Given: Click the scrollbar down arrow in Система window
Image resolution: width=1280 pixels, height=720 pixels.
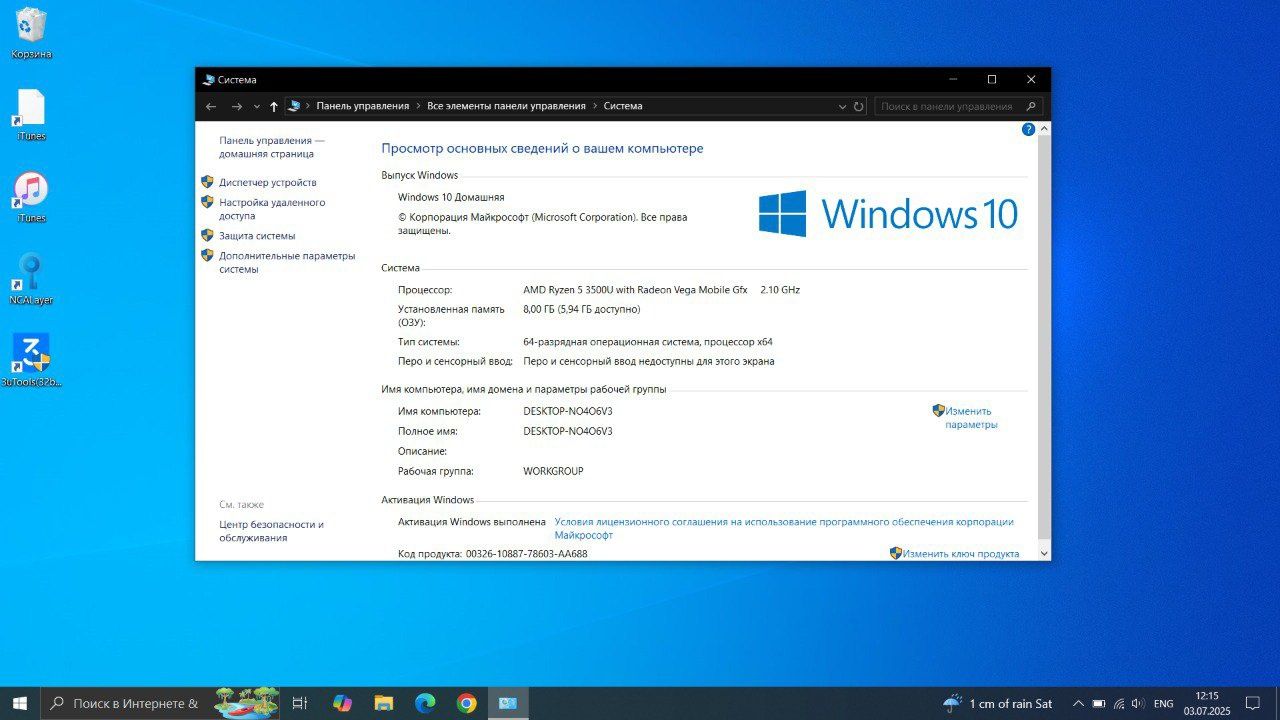Looking at the screenshot, I should click(1045, 553).
